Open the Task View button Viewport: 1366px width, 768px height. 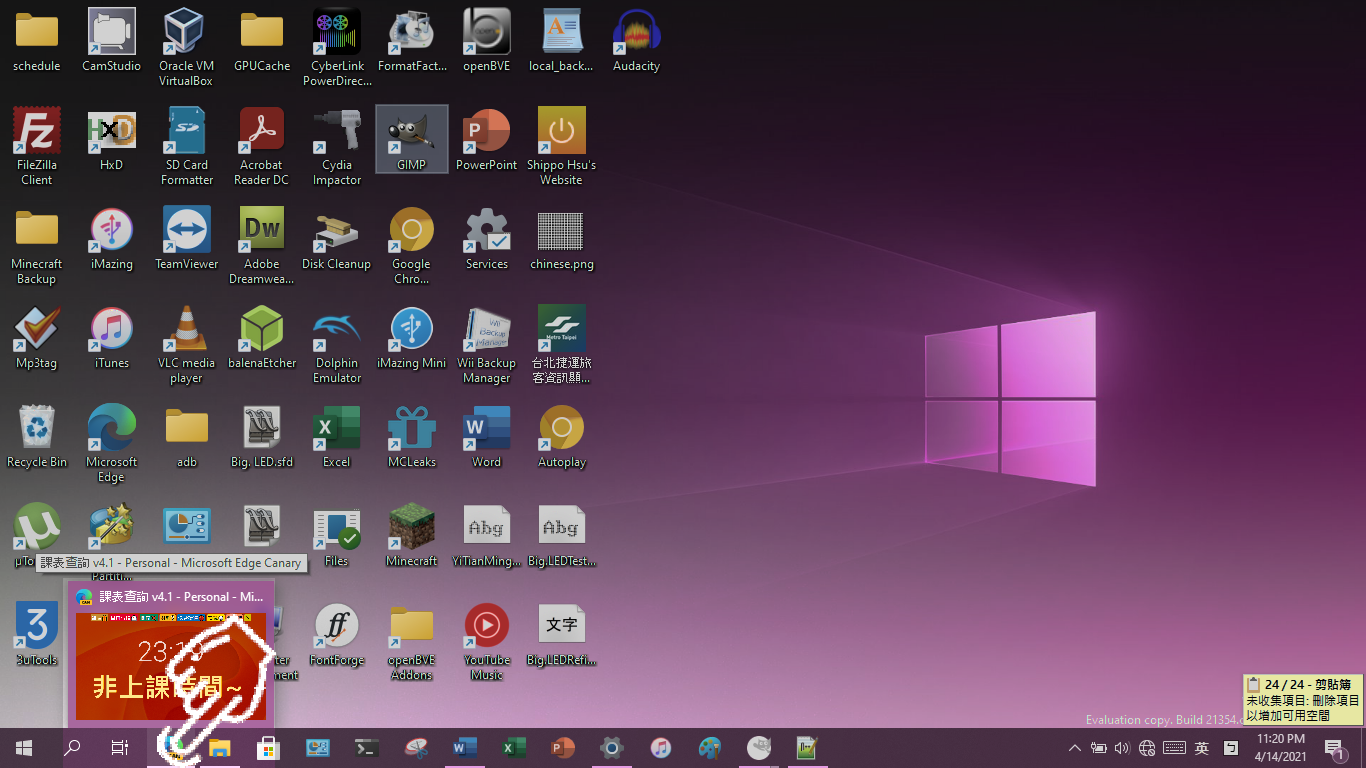[x=119, y=748]
